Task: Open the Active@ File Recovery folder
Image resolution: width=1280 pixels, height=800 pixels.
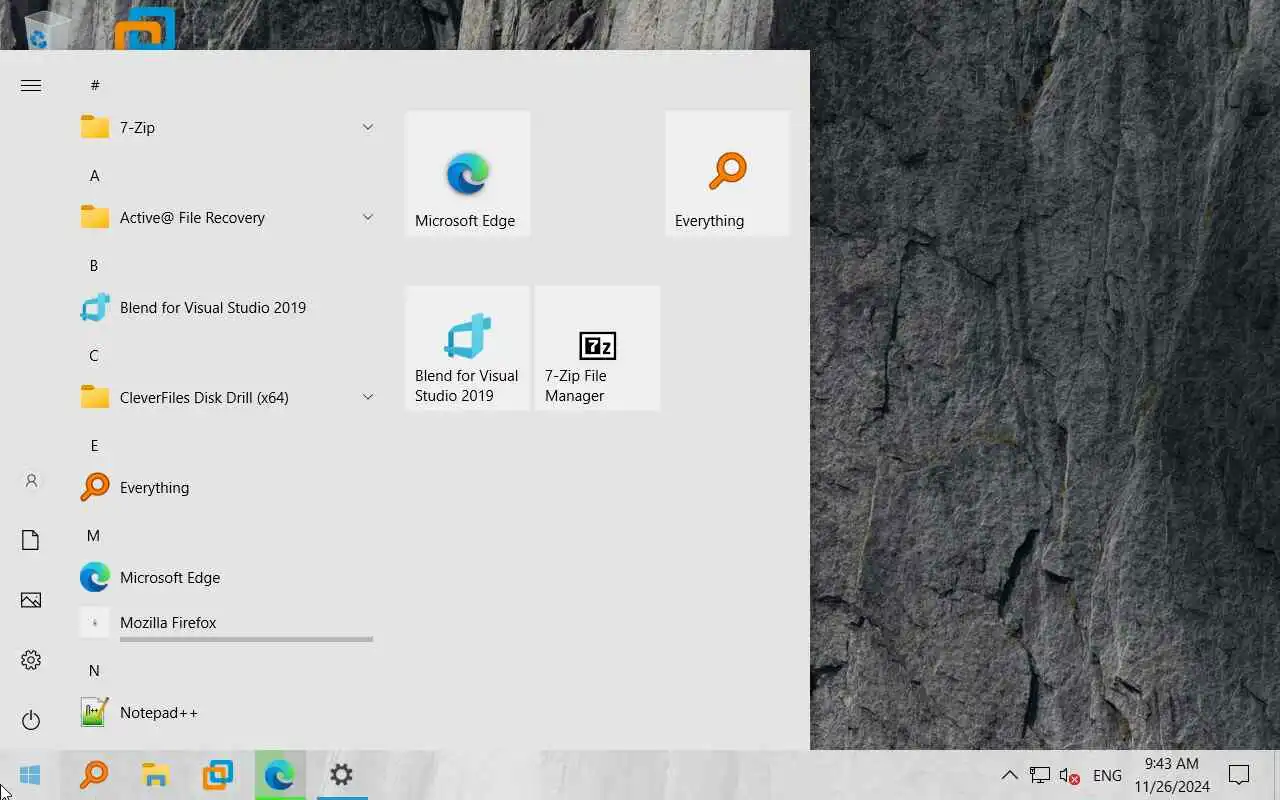Action: point(228,218)
